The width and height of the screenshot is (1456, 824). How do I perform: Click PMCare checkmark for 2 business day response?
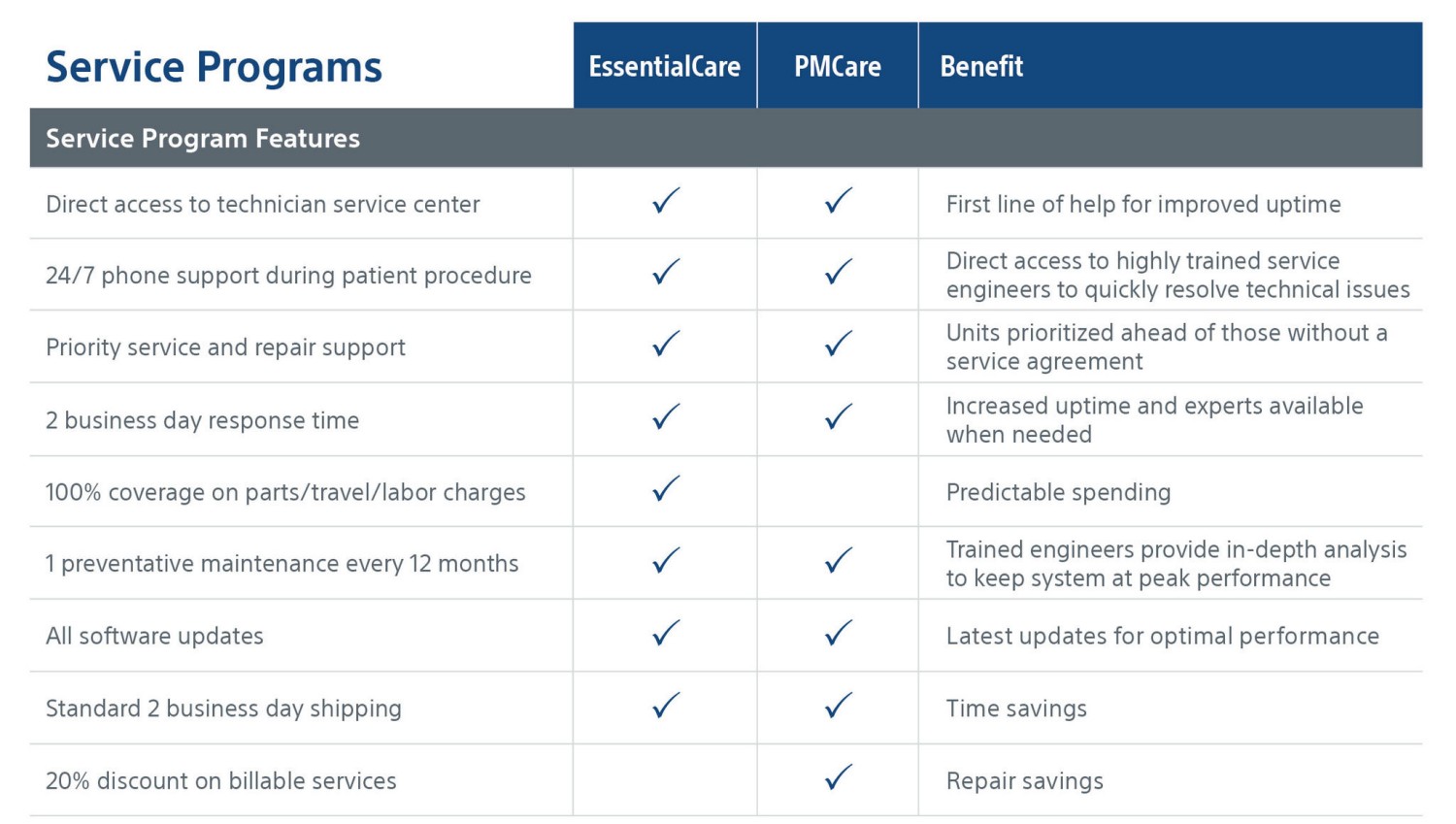(839, 416)
